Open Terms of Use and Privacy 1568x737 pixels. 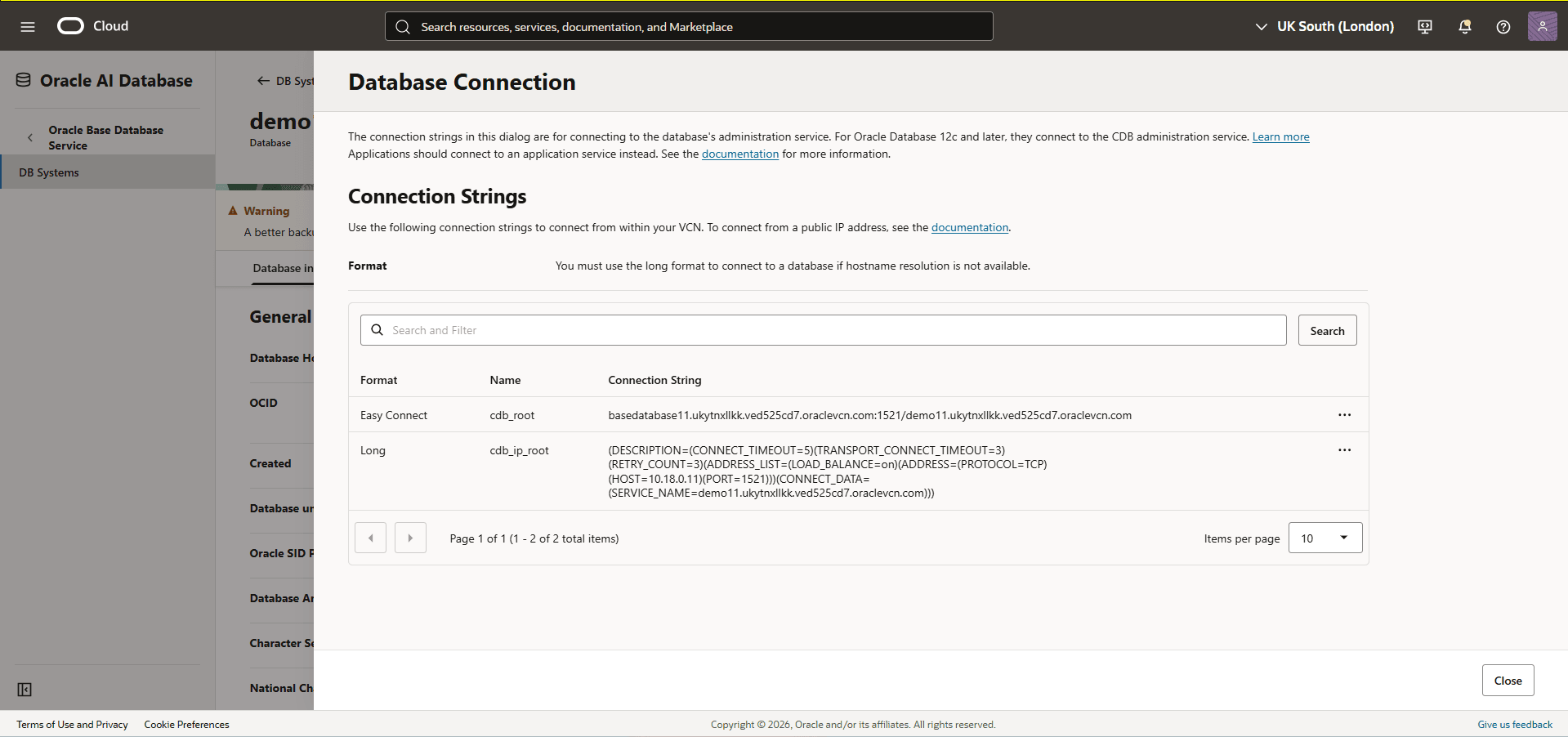(x=72, y=725)
